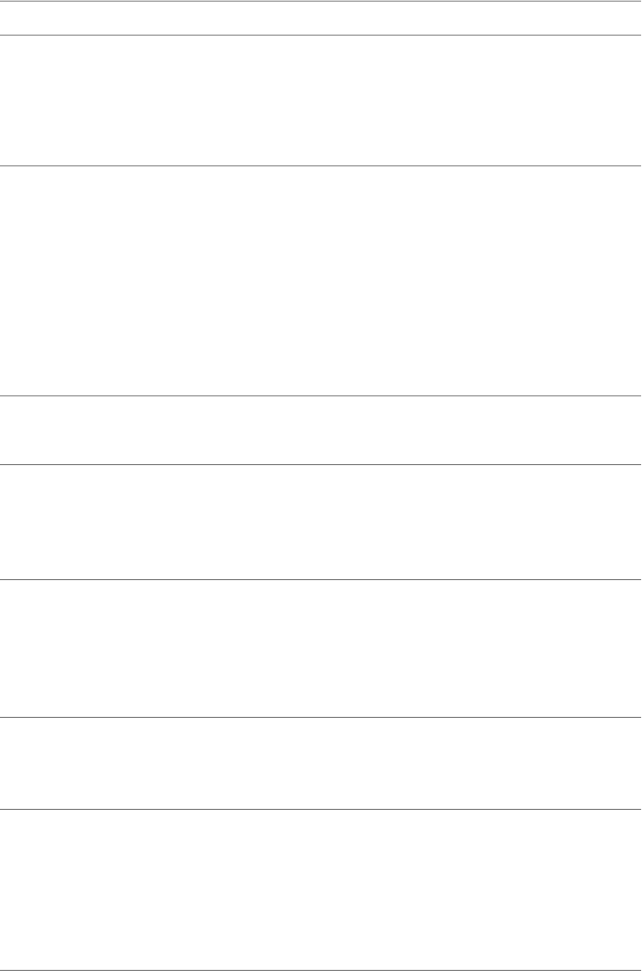Click the divider below the fifth blank row
The height and width of the screenshot is (971, 642).
point(320,579)
